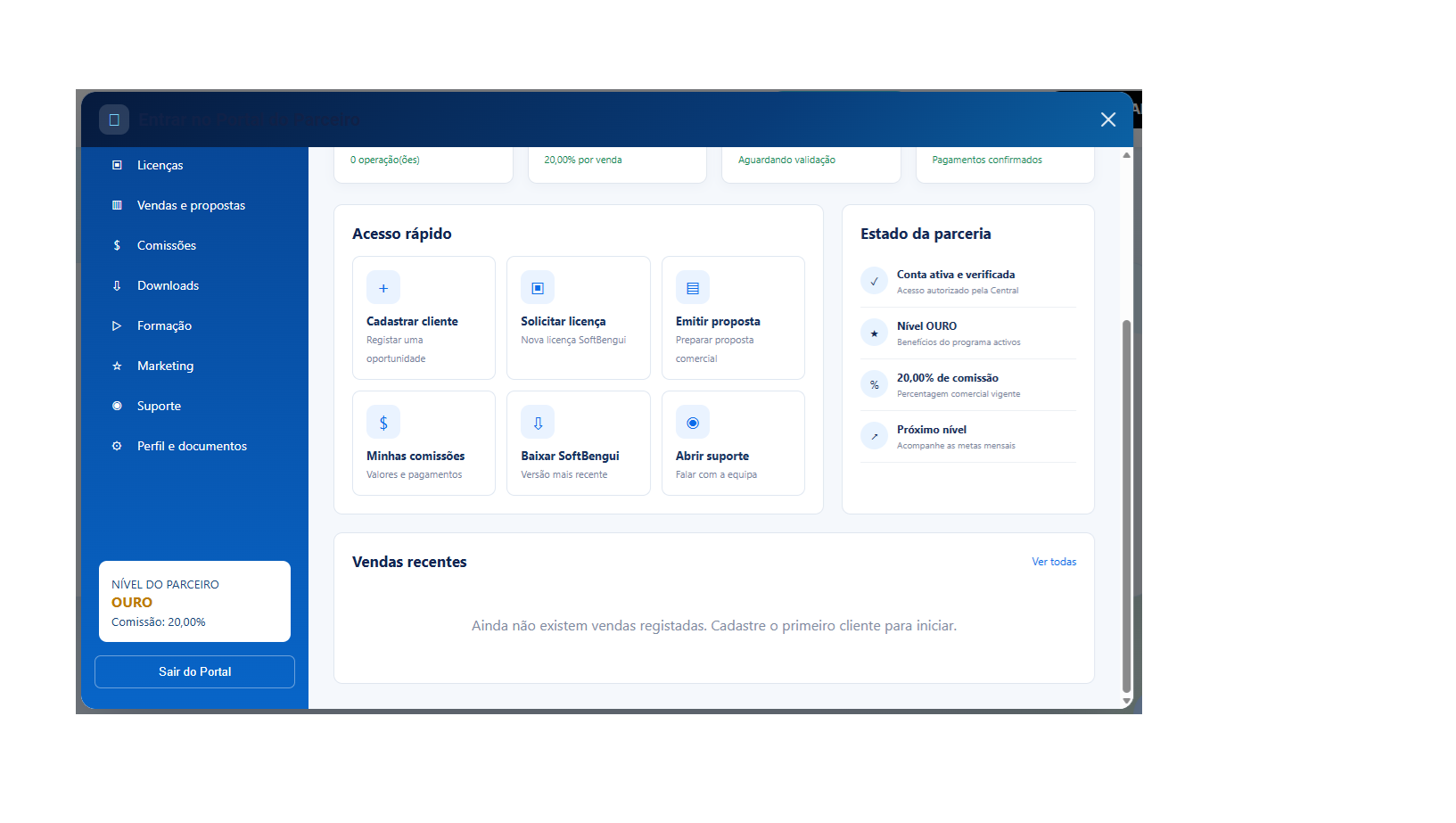1456x823 pixels.
Task: Click the Baixar SoftBengui download icon
Action: (538, 423)
